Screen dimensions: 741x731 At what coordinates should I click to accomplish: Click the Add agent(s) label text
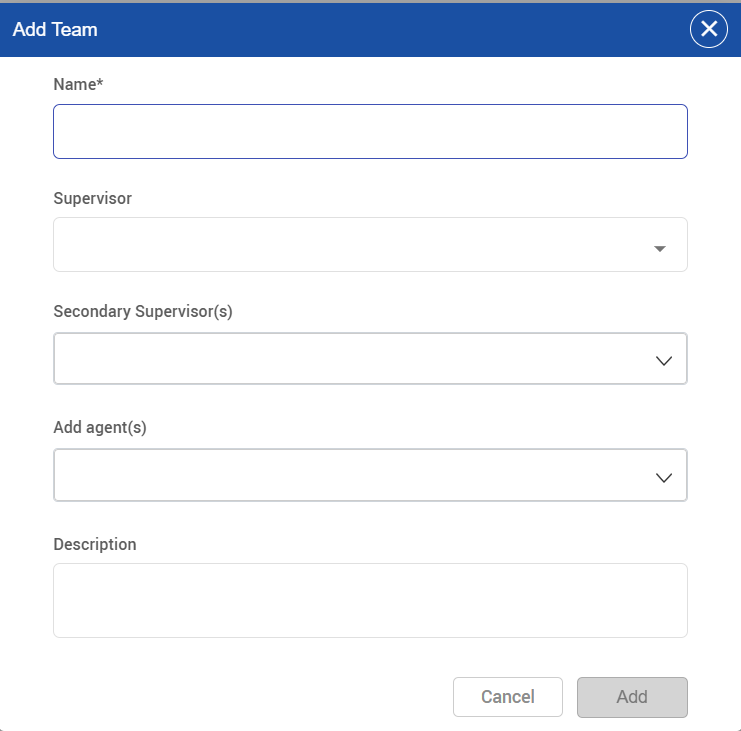point(100,427)
